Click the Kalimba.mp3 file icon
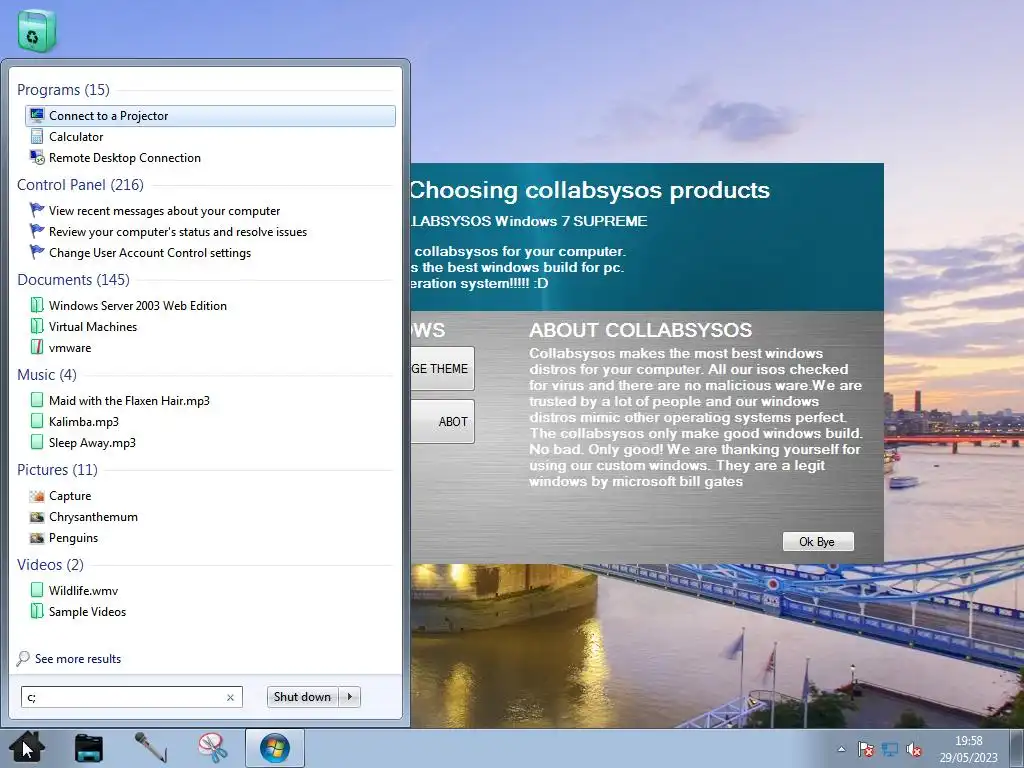 (37, 421)
